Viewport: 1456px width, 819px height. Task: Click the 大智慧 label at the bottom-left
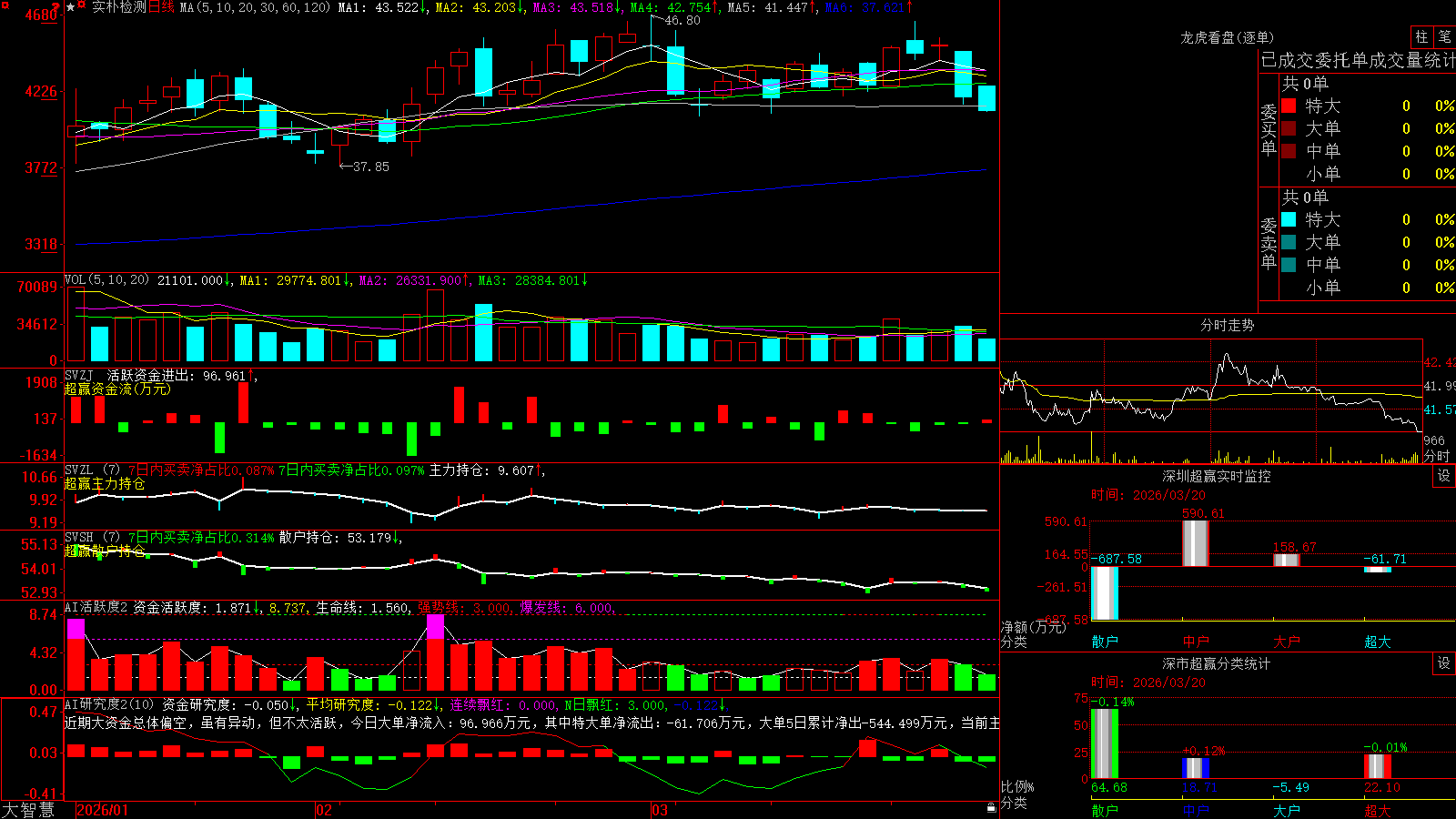tap(27, 810)
